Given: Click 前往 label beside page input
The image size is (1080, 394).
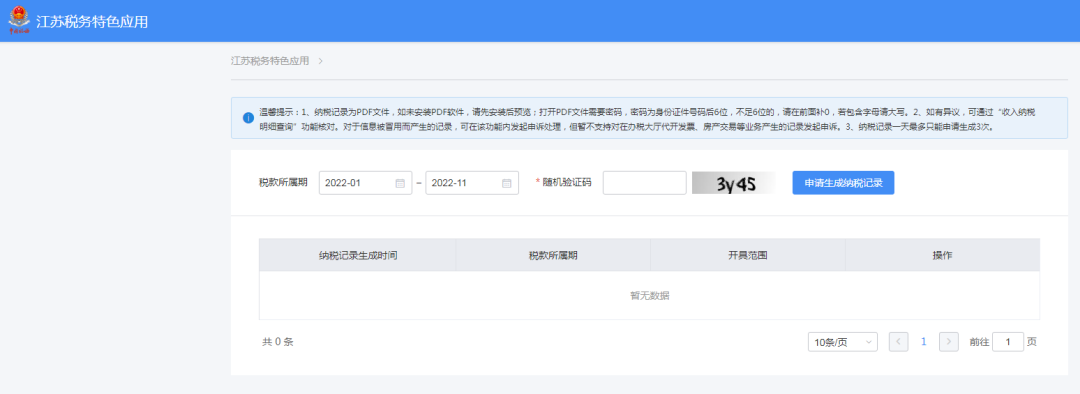Looking at the screenshot, I should (979, 342).
